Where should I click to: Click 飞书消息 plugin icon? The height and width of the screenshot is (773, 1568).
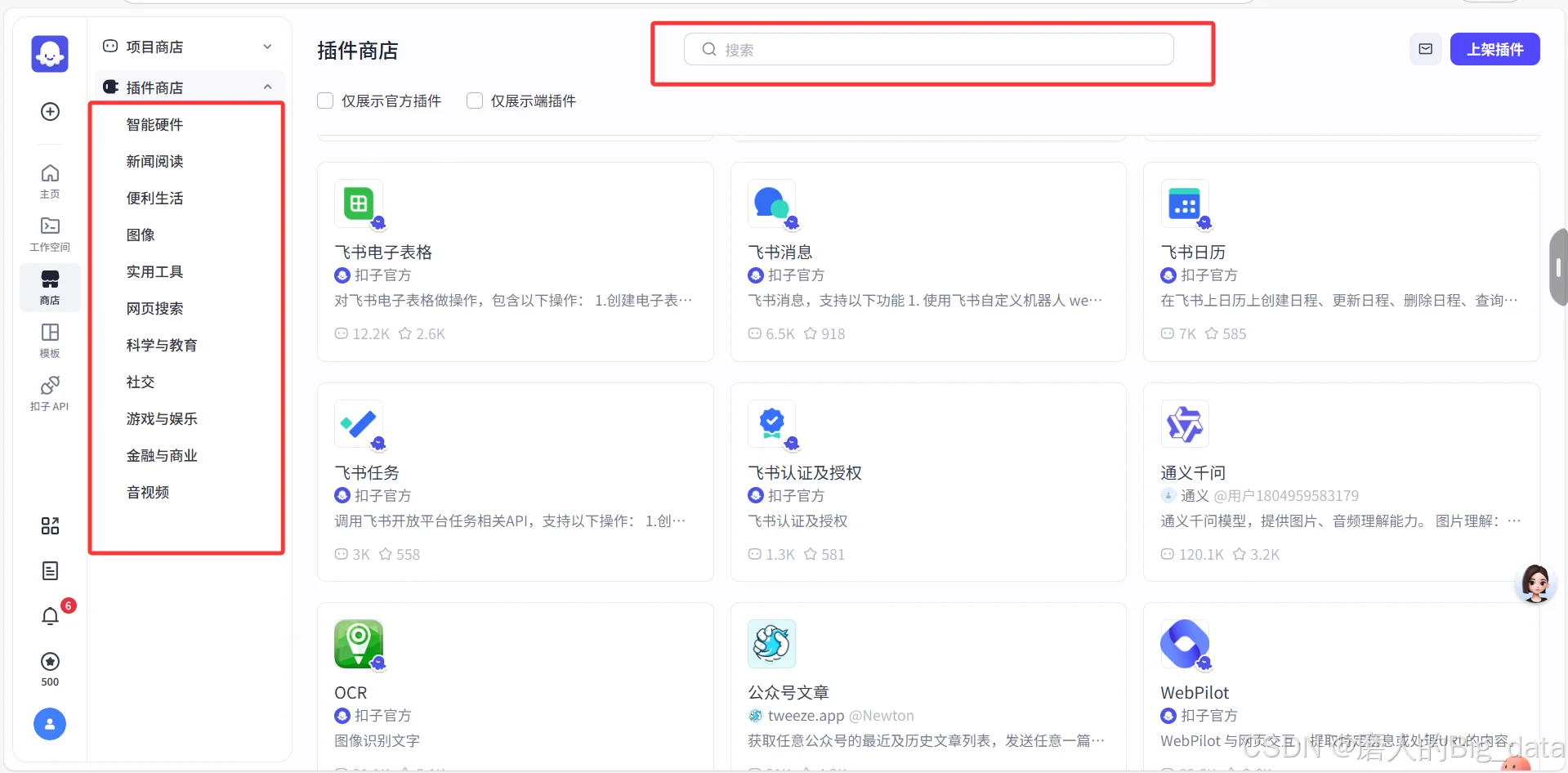coord(772,204)
